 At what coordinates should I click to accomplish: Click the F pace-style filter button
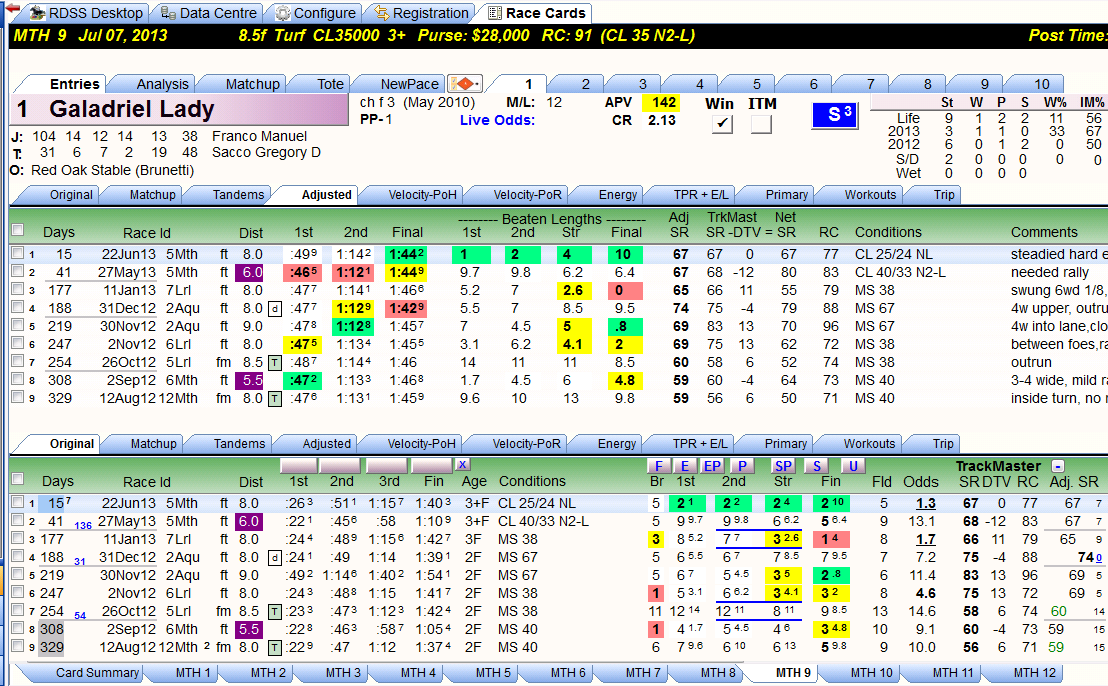[659, 466]
